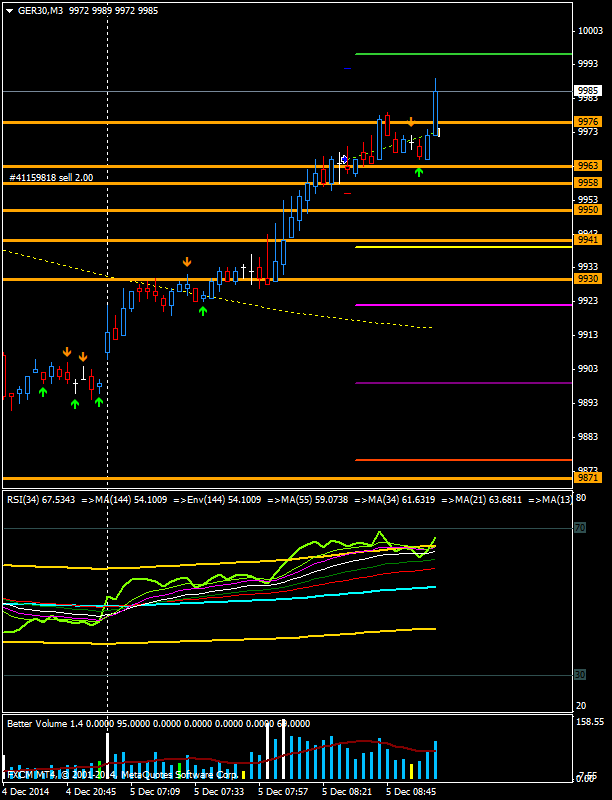Click the orange down arrow above the 9930 line

(187, 262)
